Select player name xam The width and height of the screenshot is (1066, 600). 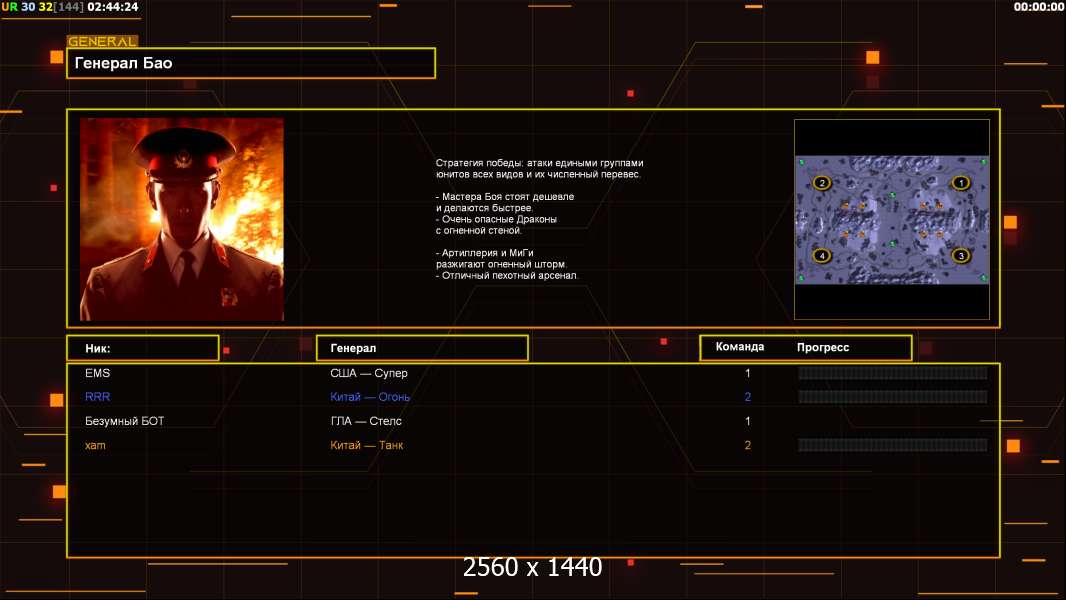click(95, 446)
